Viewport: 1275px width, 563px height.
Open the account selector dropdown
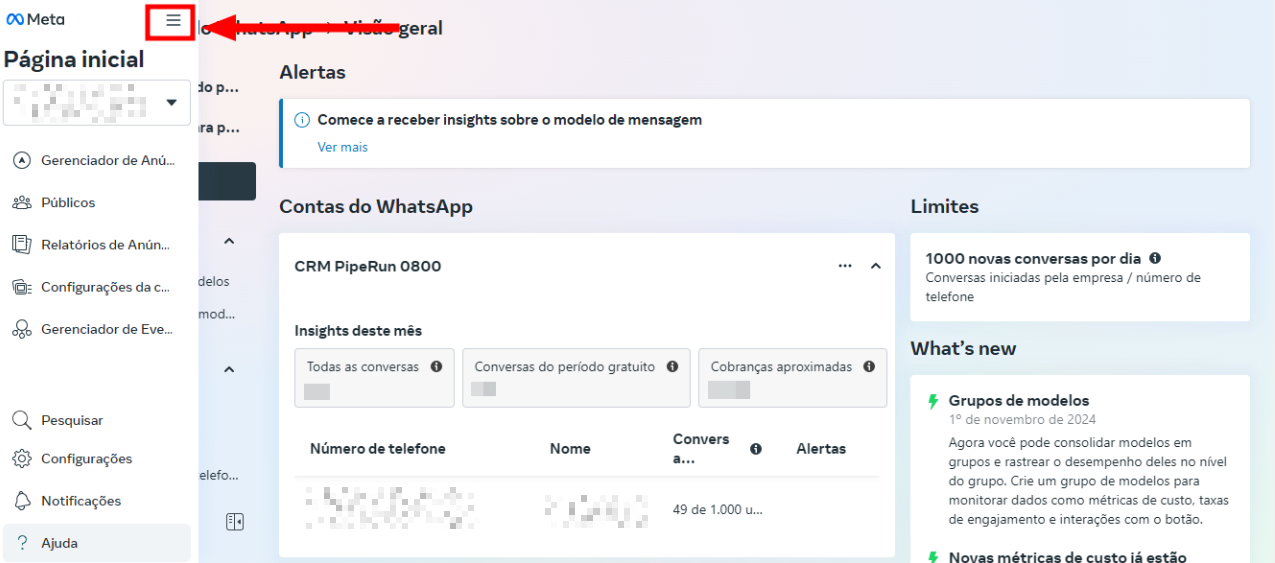click(x=171, y=103)
